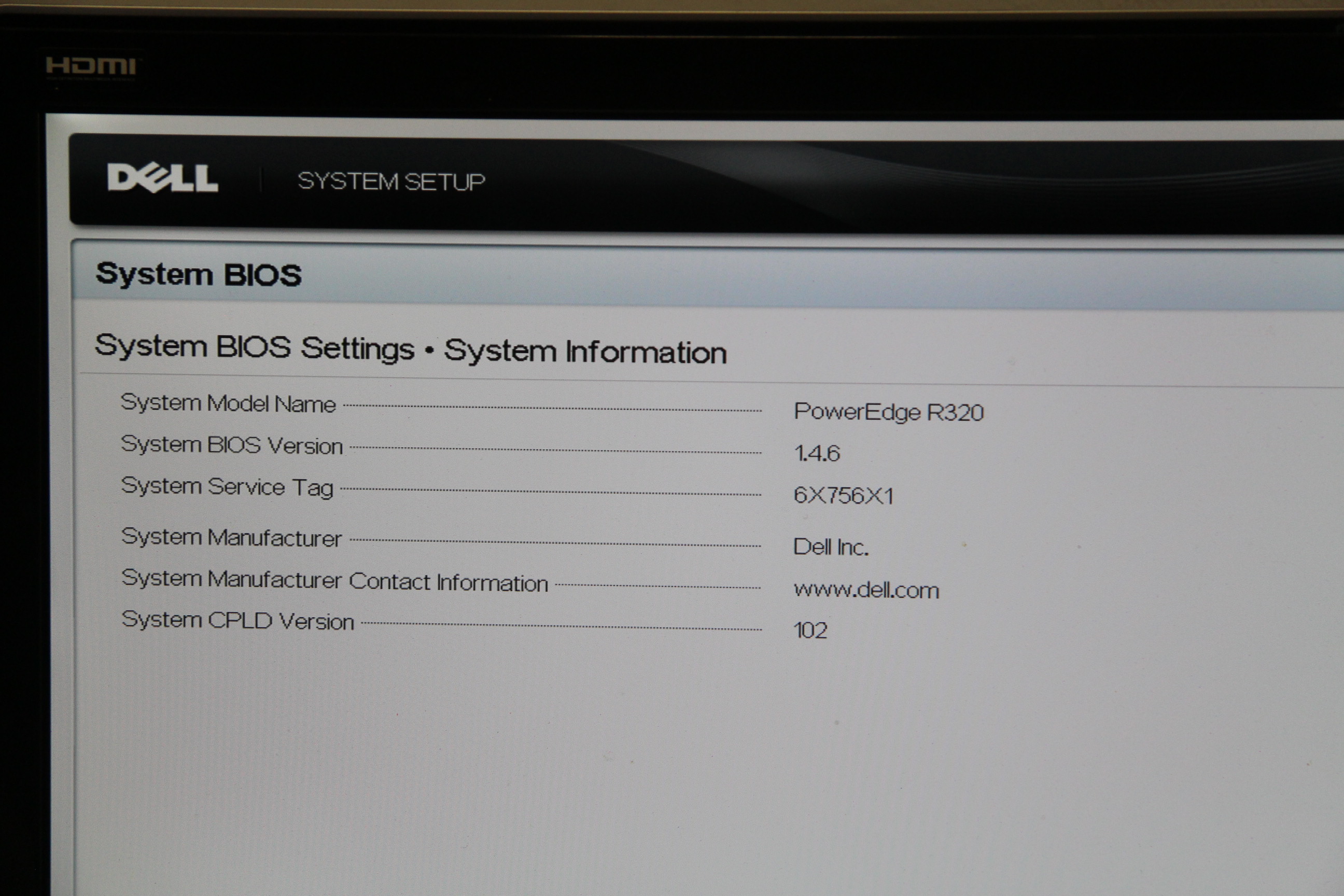Select the System BIOS Version label
The height and width of the screenshot is (896, 1344).
pos(231,445)
